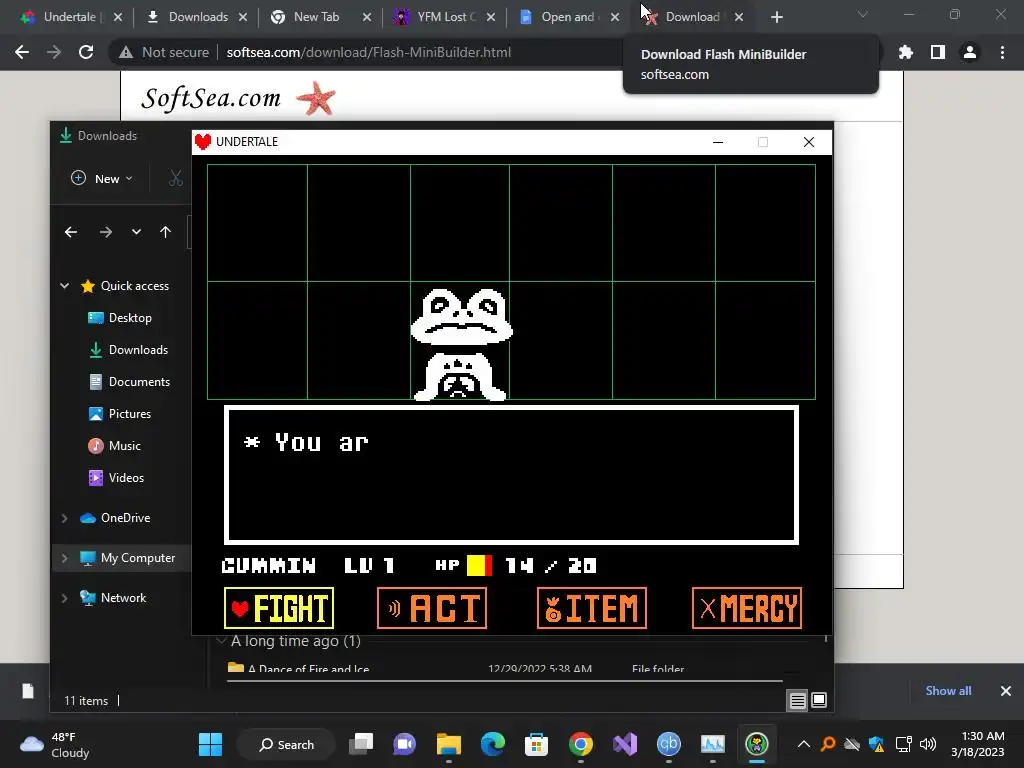The image size is (1024, 768).
Task: Open File Explorer from taskbar
Action: pos(449,744)
